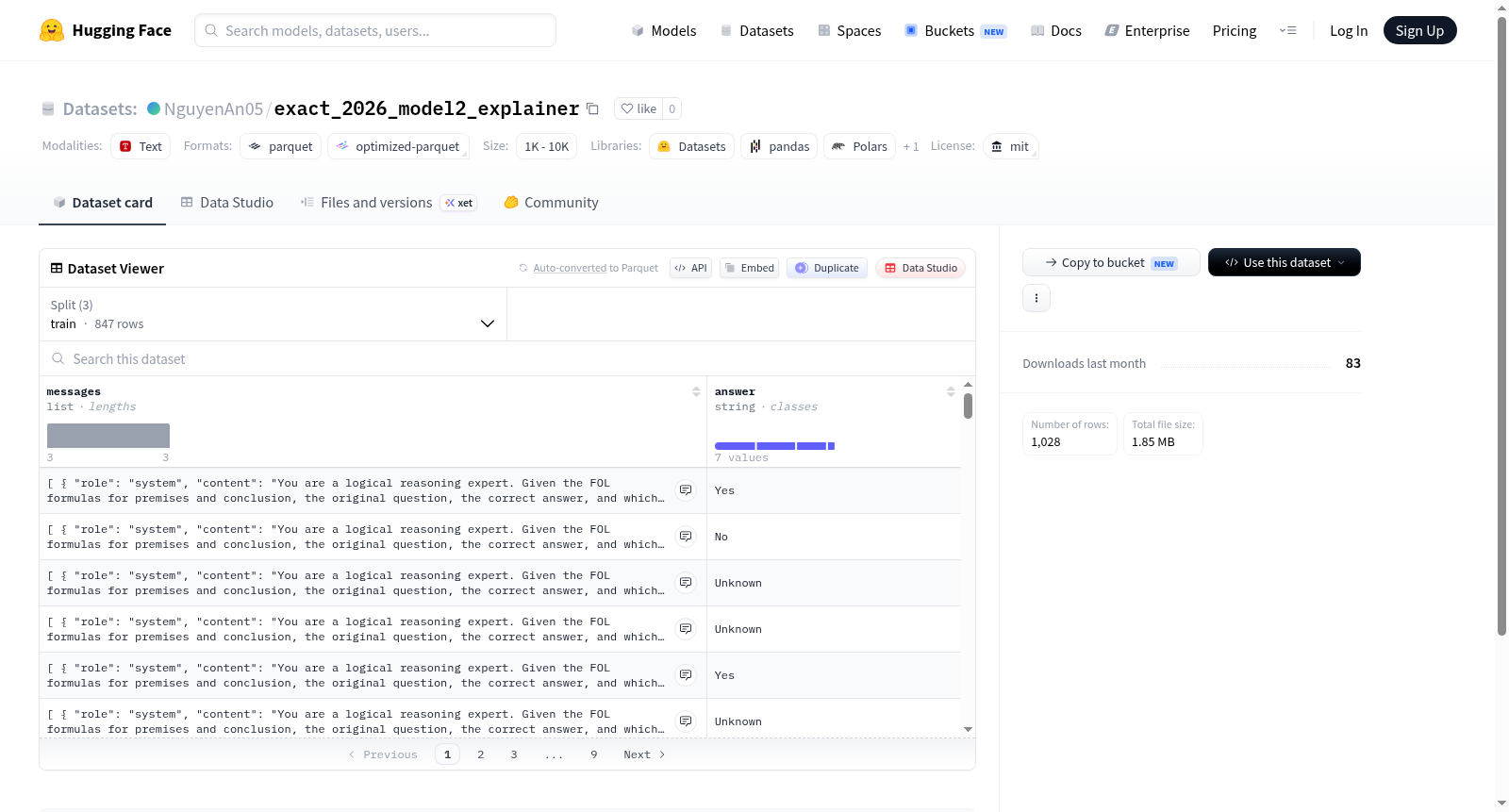Open Buckets in top navigation
The image size is (1509, 812).
click(955, 30)
